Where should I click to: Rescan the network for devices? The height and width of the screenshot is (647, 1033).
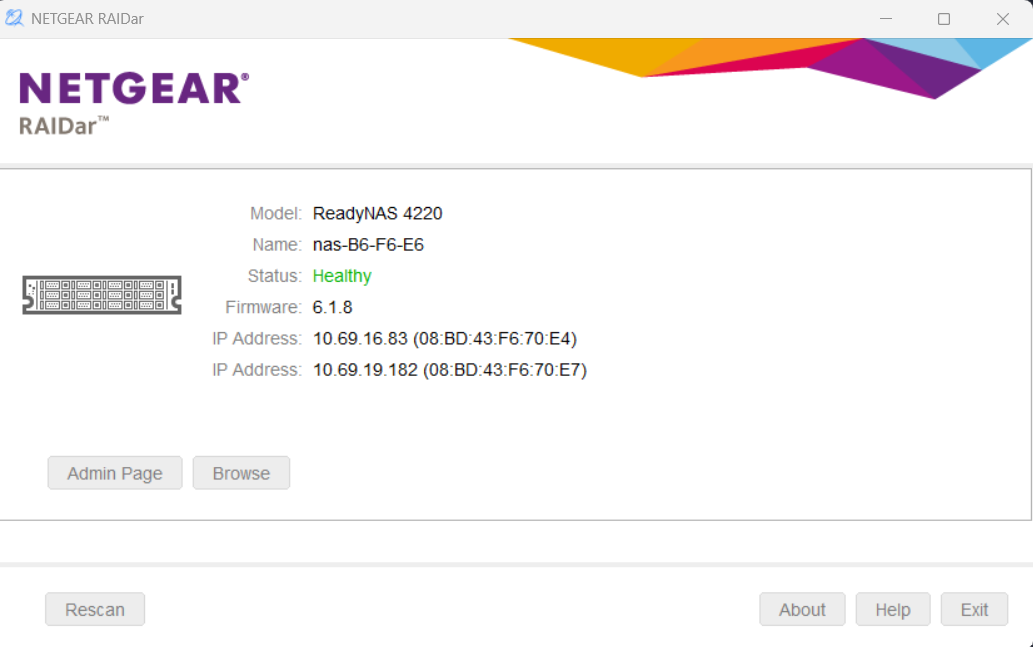(95, 609)
